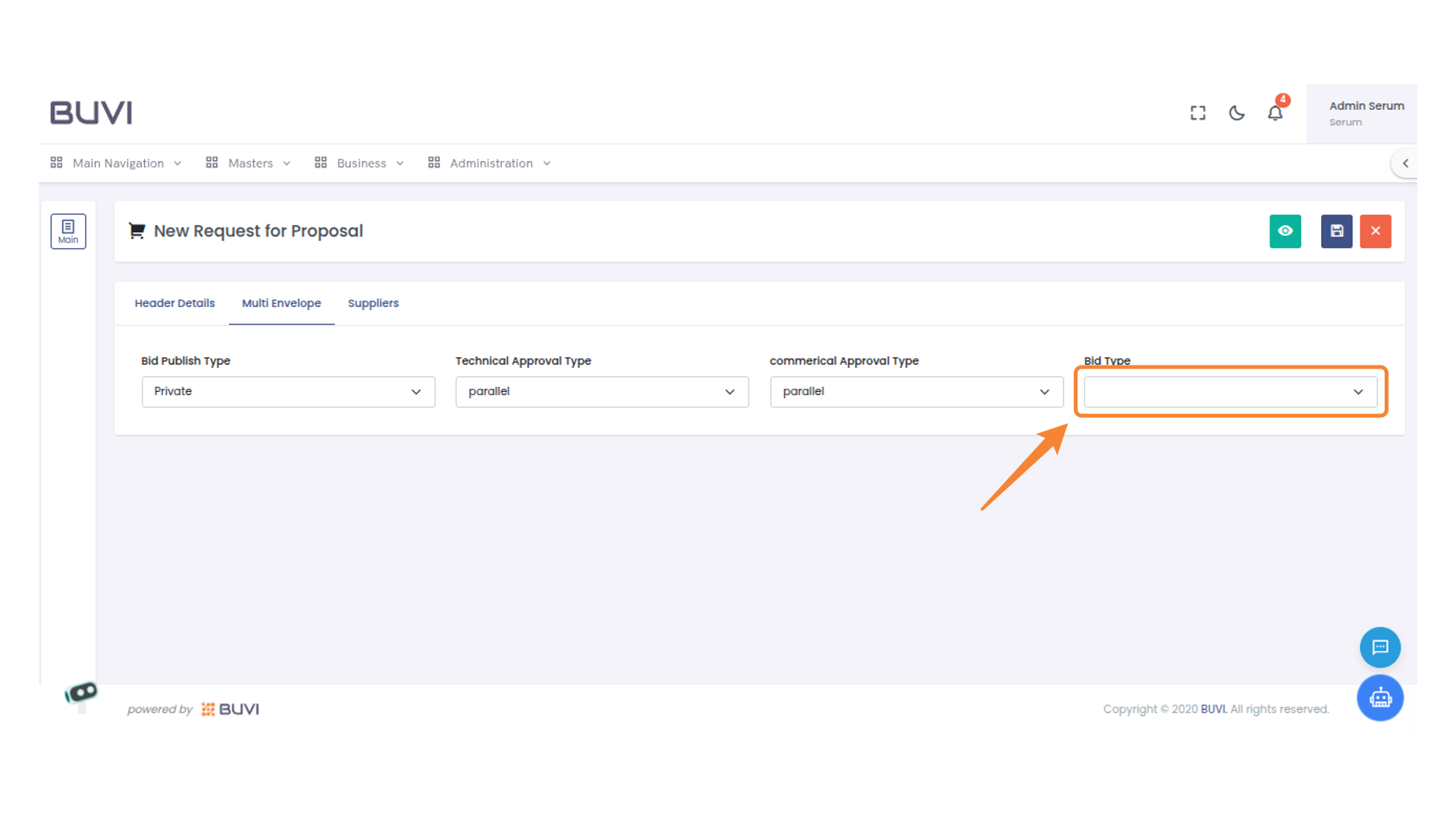Viewport: 1456px width, 819px height.
Task: Launch the robot assistant icon
Action: 1380,698
